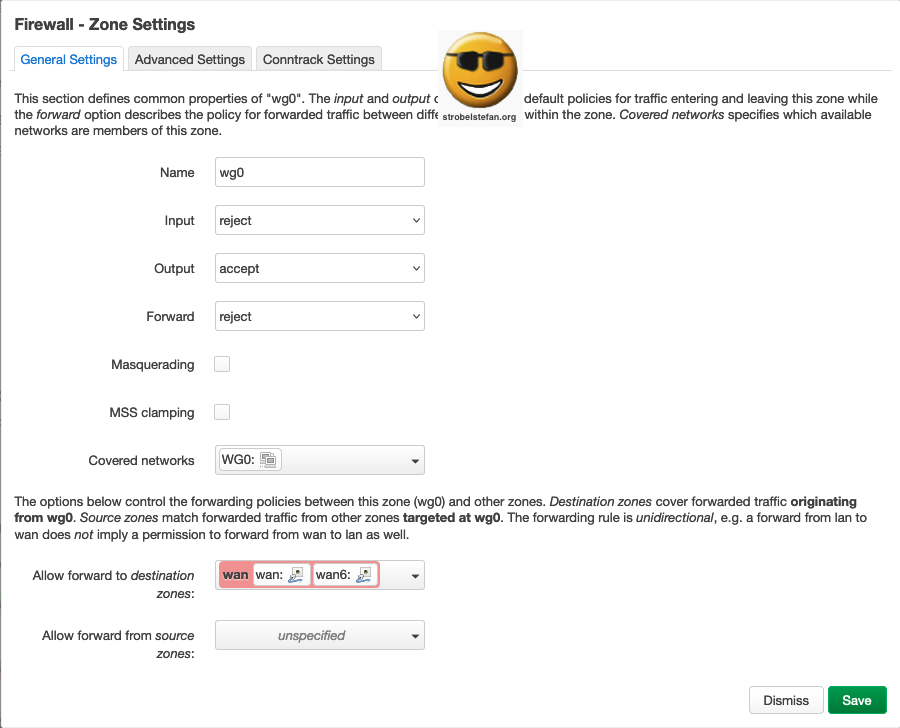Click the strobelstefan.org smiley logo
Image resolution: width=900 pixels, height=728 pixels.
point(480,70)
